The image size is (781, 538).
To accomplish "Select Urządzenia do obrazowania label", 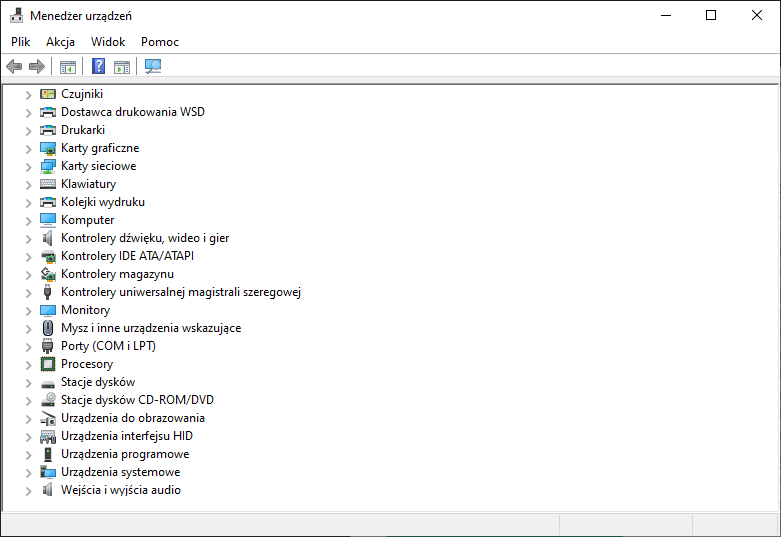I will tap(132, 418).
